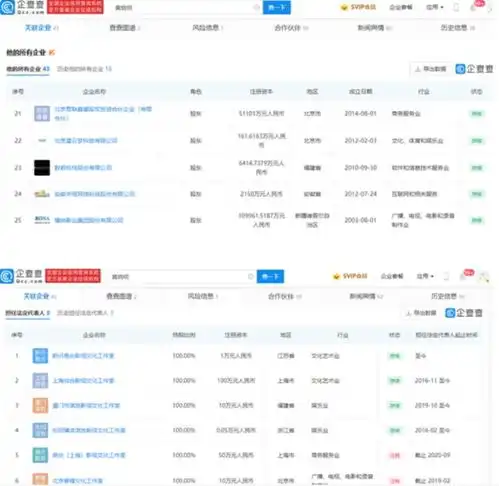Image resolution: width=499 pixels, height=486 pixels.
Task: Click the 查一下 search button in lower header
Action: 270,276
